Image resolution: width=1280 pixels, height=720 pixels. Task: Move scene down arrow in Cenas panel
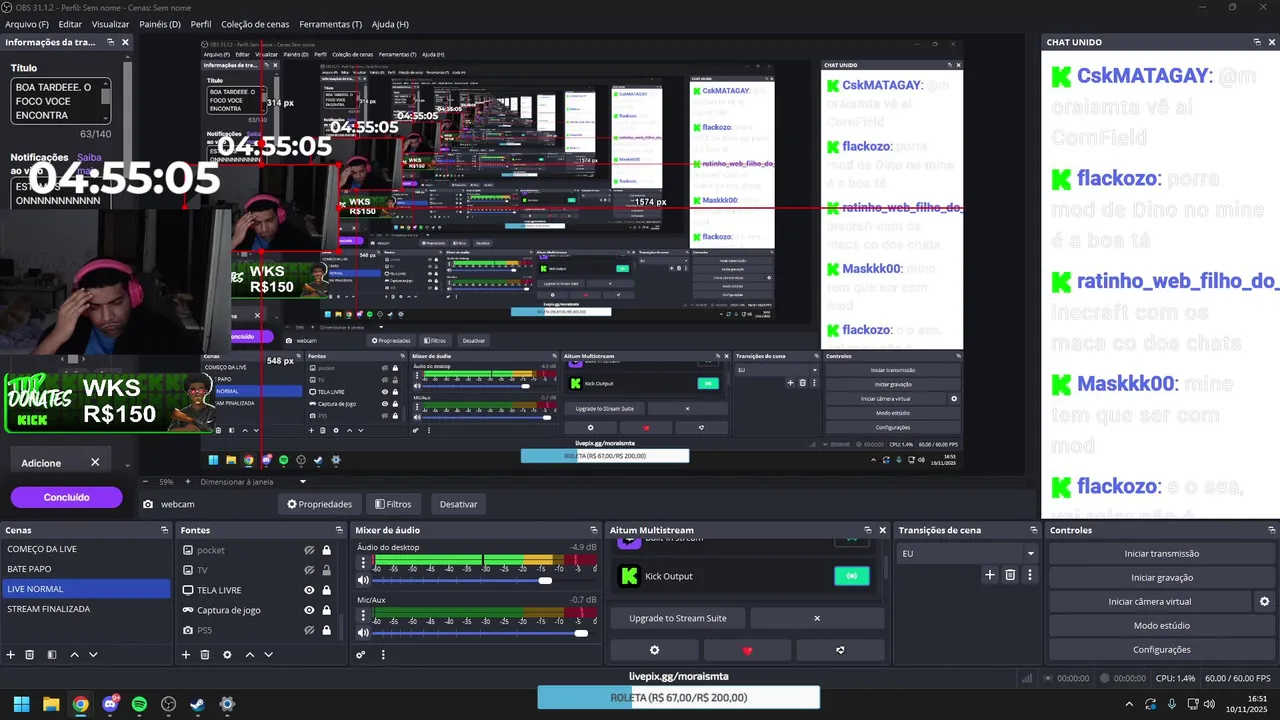(93, 655)
